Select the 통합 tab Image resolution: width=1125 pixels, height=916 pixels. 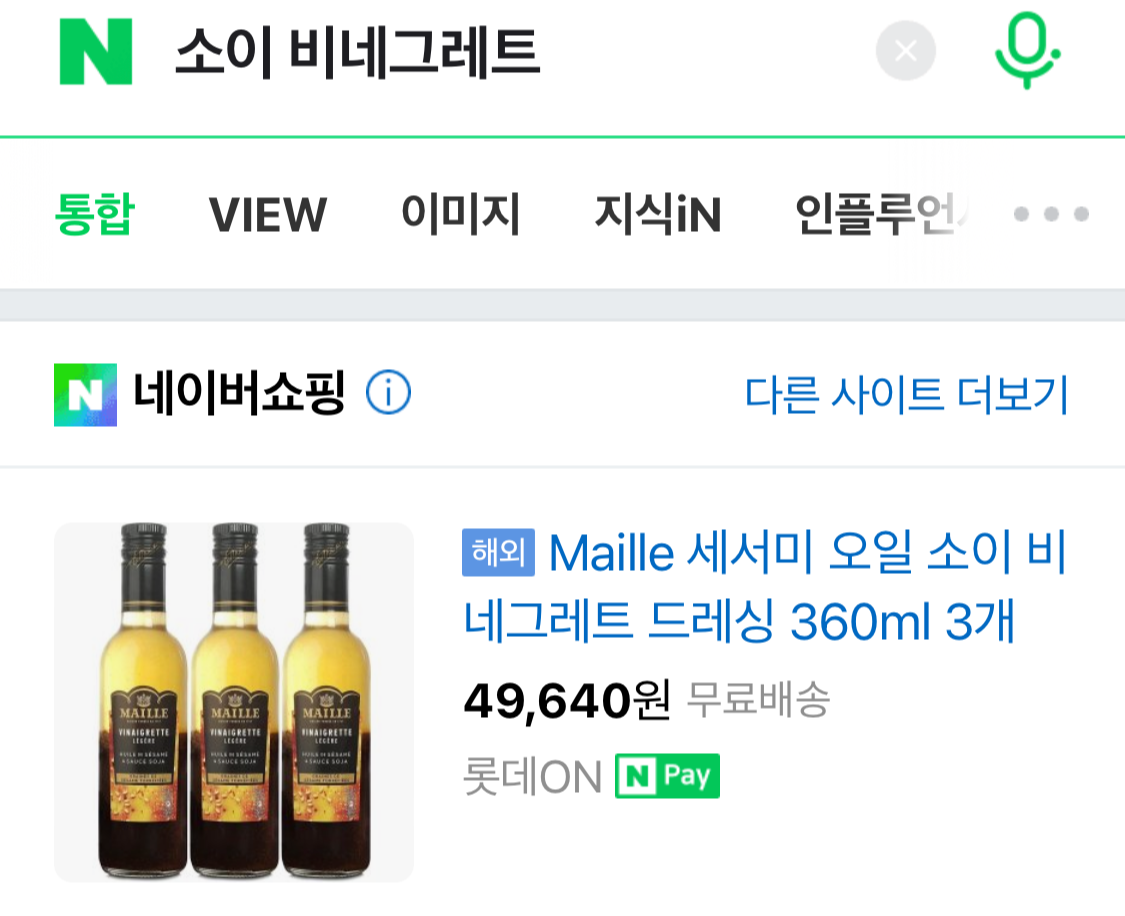click(x=95, y=214)
